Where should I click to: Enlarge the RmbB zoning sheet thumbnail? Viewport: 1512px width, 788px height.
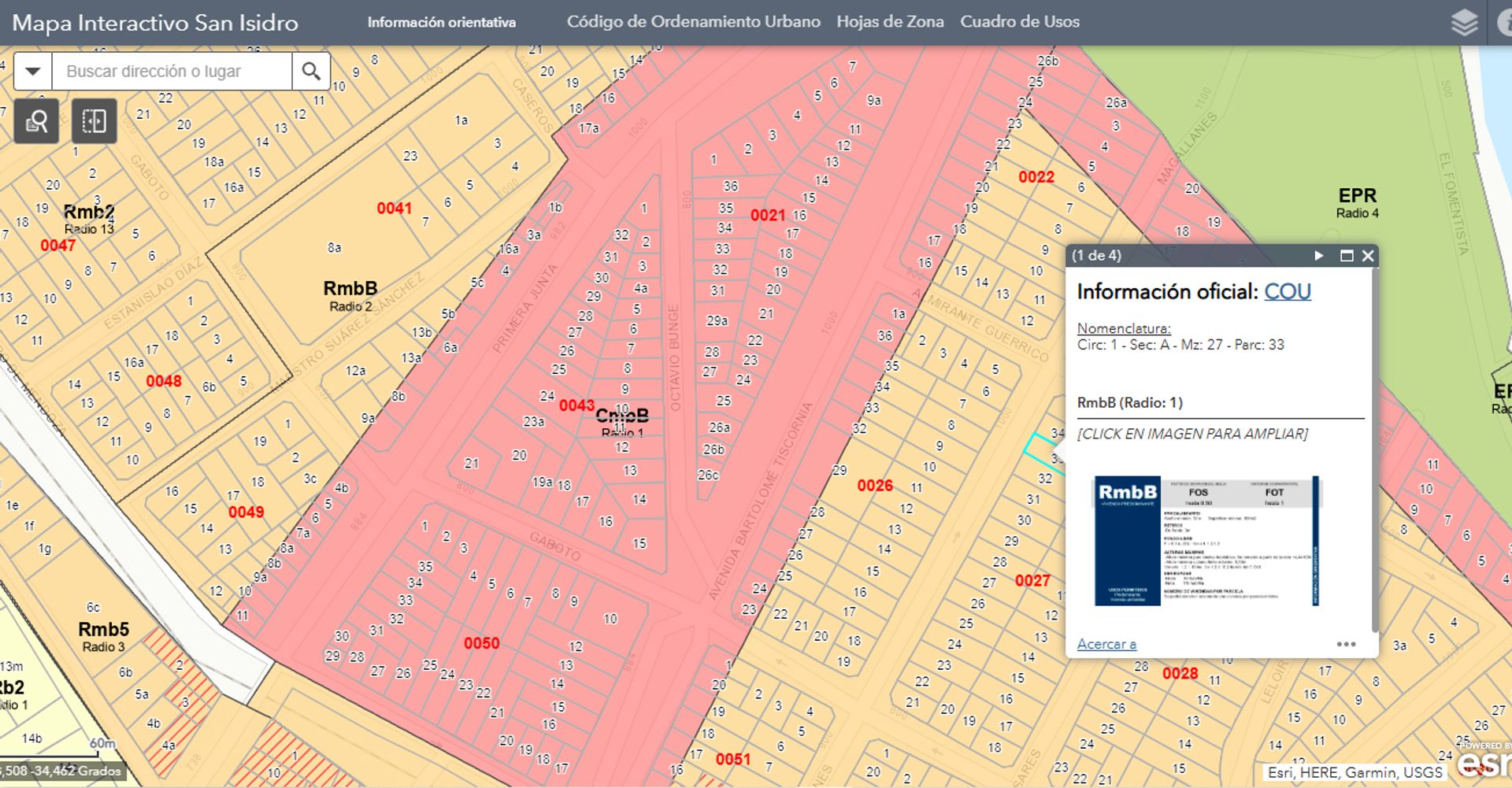tap(1206, 541)
